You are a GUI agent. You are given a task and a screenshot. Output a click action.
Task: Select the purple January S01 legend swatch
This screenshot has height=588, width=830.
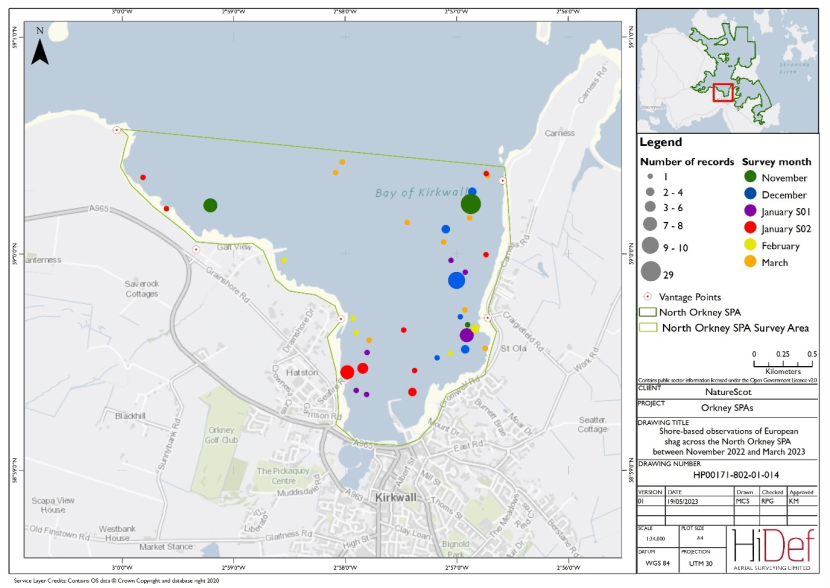point(750,211)
